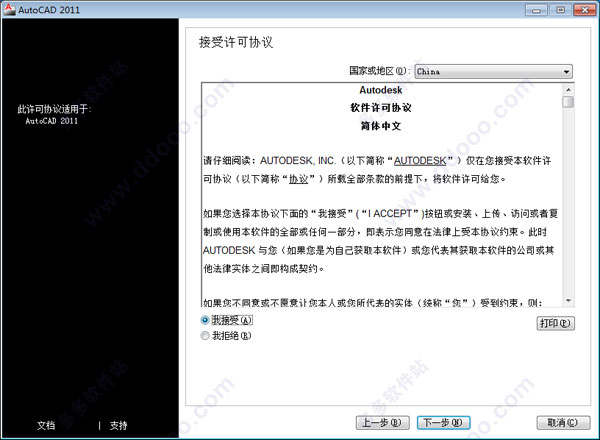
Task: Open the 支持 support link
Action: pyautogui.click(x=118, y=425)
